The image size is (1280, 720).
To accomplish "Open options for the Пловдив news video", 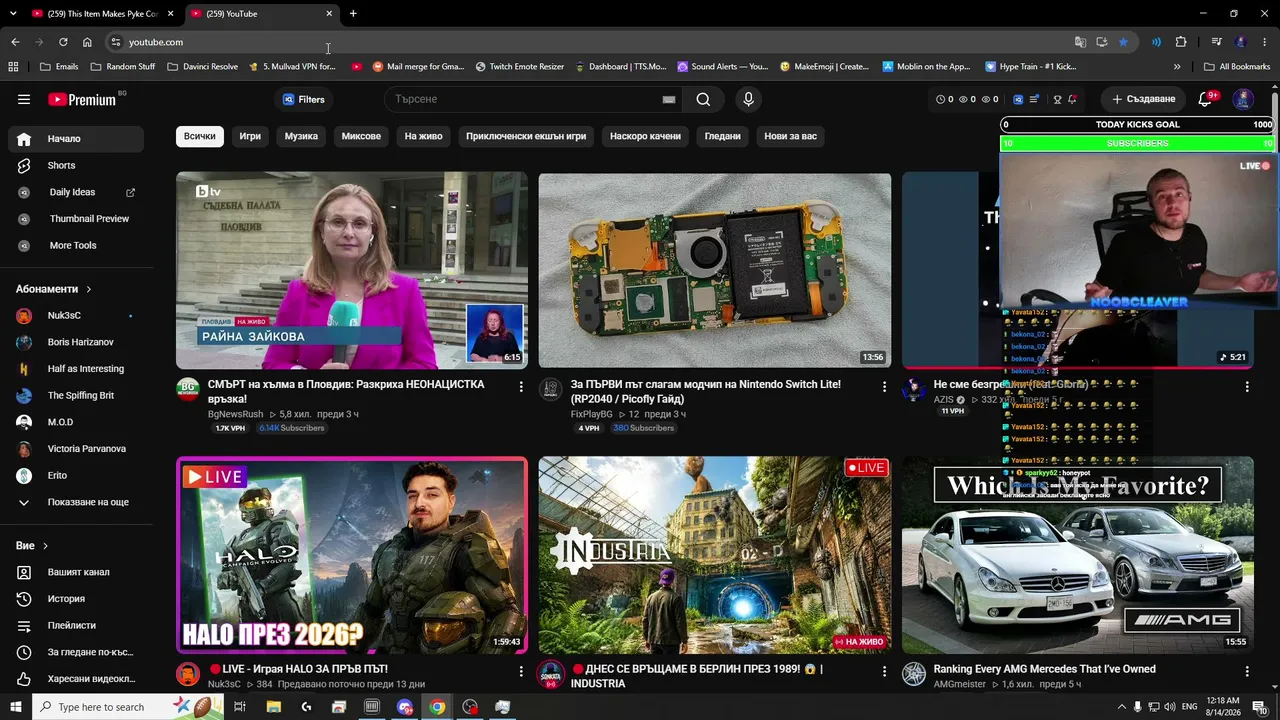I will pos(521,386).
